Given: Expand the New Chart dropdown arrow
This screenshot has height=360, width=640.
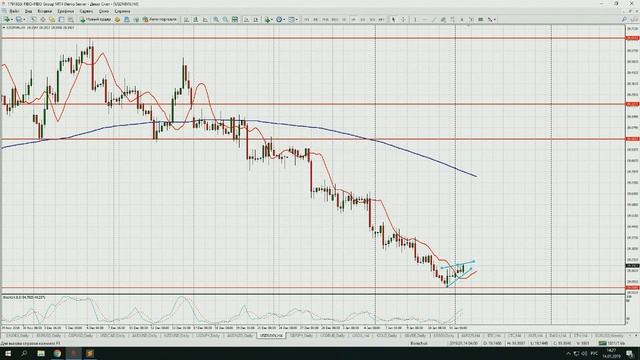Looking at the screenshot, I should tap(12, 20).
